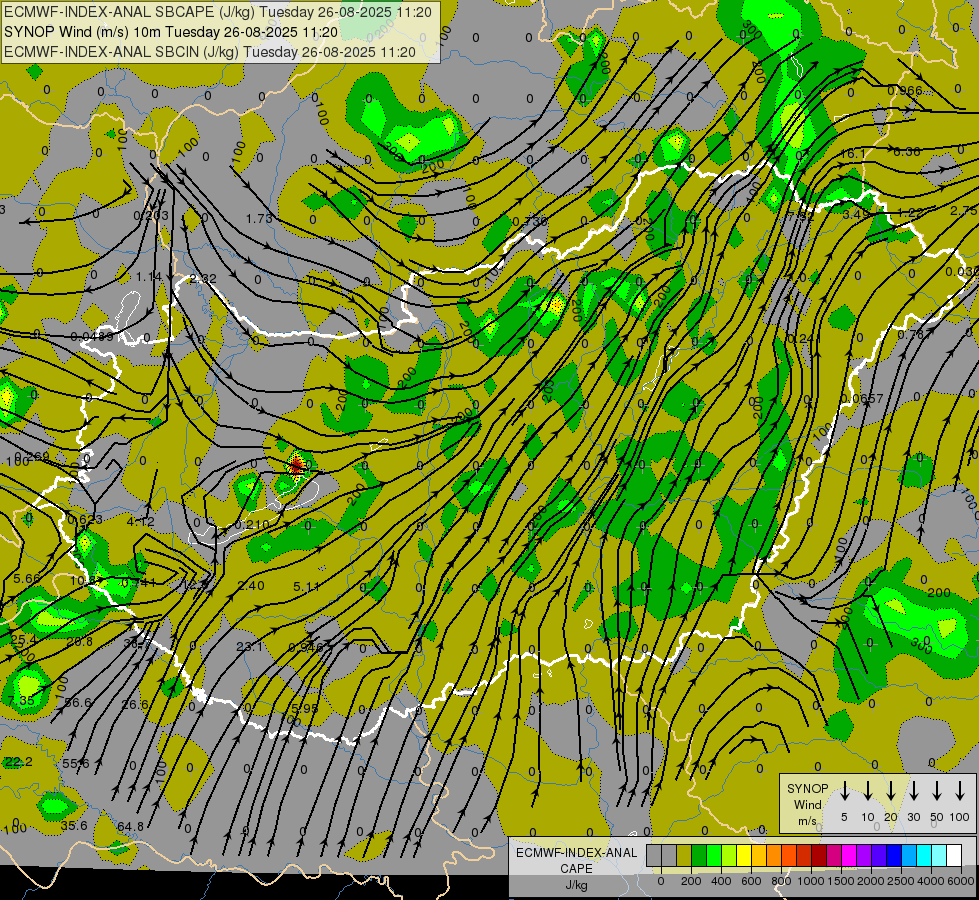979x900 pixels.
Task: Click the 30 m/s wind arrow in legend
Action: pyautogui.click(x=913, y=791)
